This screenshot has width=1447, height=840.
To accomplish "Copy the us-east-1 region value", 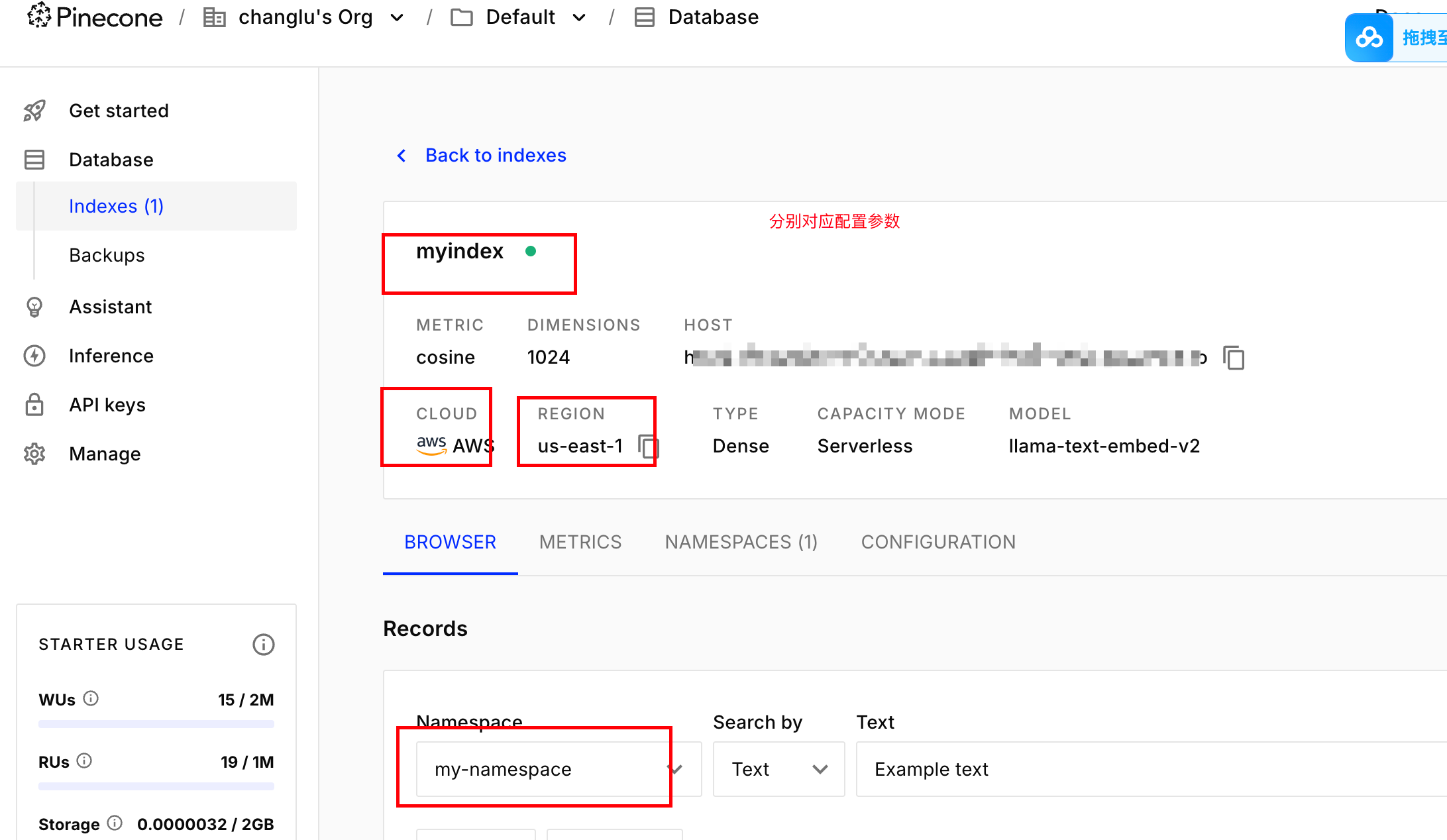I will tap(648, 446).
